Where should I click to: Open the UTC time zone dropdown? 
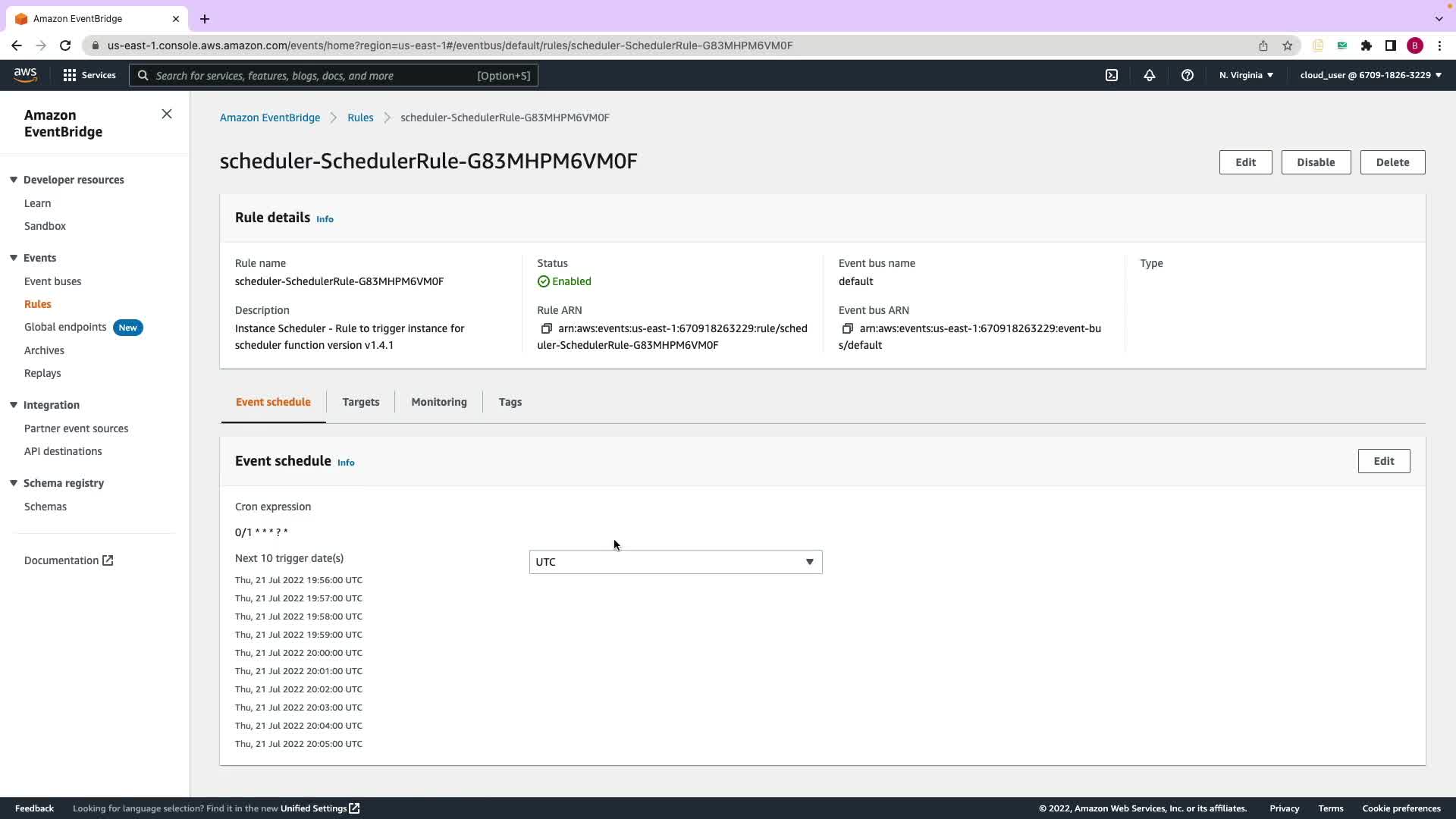pyautogui.click(x=675, y=562)
